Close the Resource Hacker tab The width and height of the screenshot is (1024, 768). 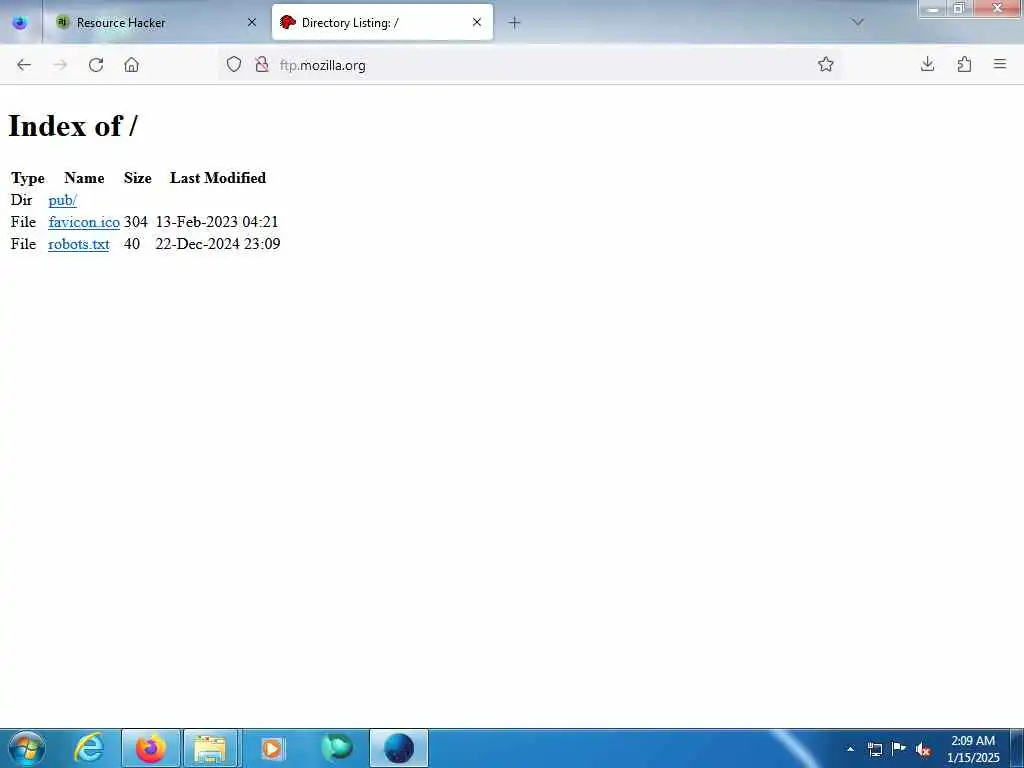pos(252,22)
